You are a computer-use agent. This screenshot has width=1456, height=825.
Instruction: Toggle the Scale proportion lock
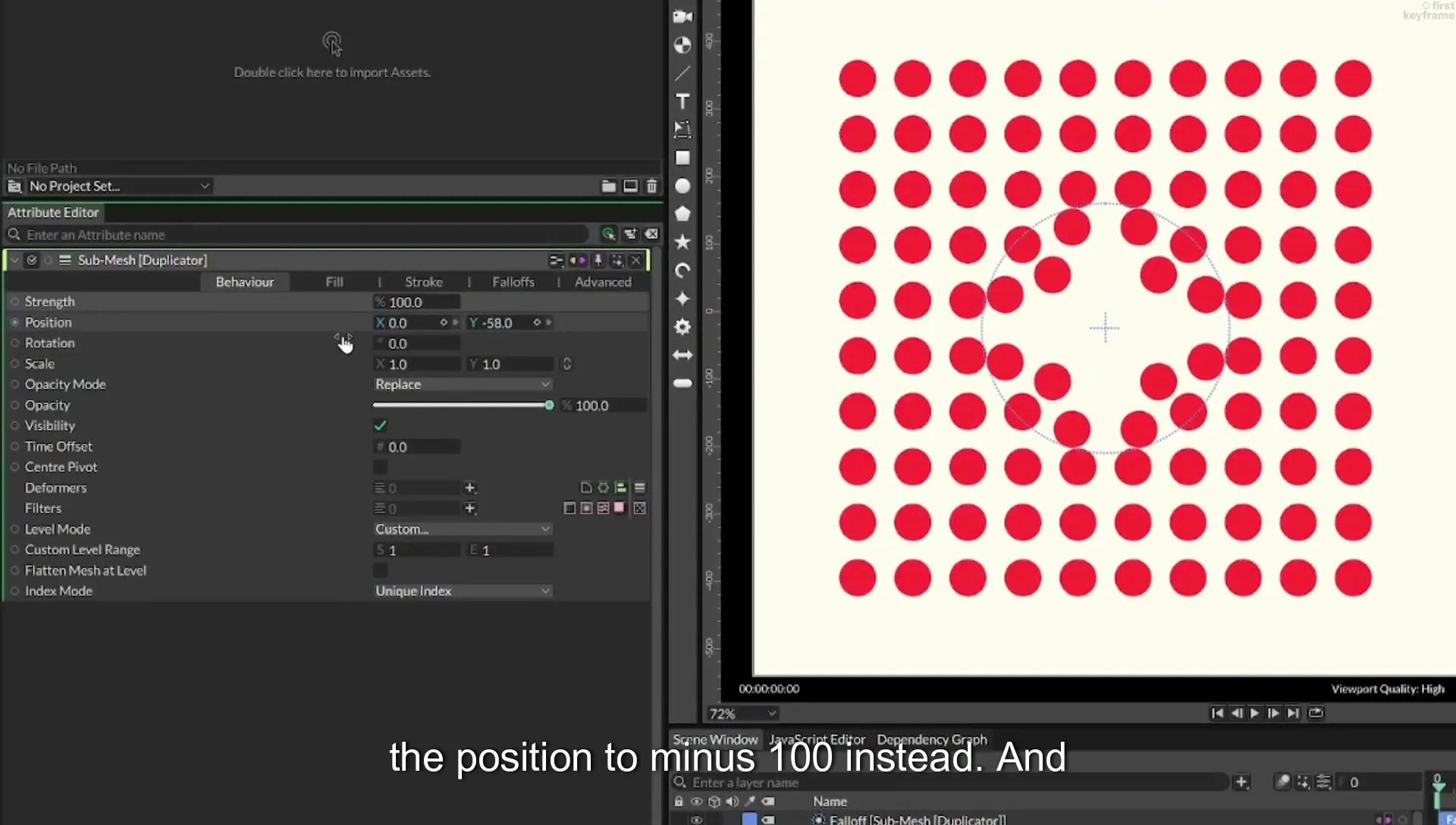(x=566, y=364)
